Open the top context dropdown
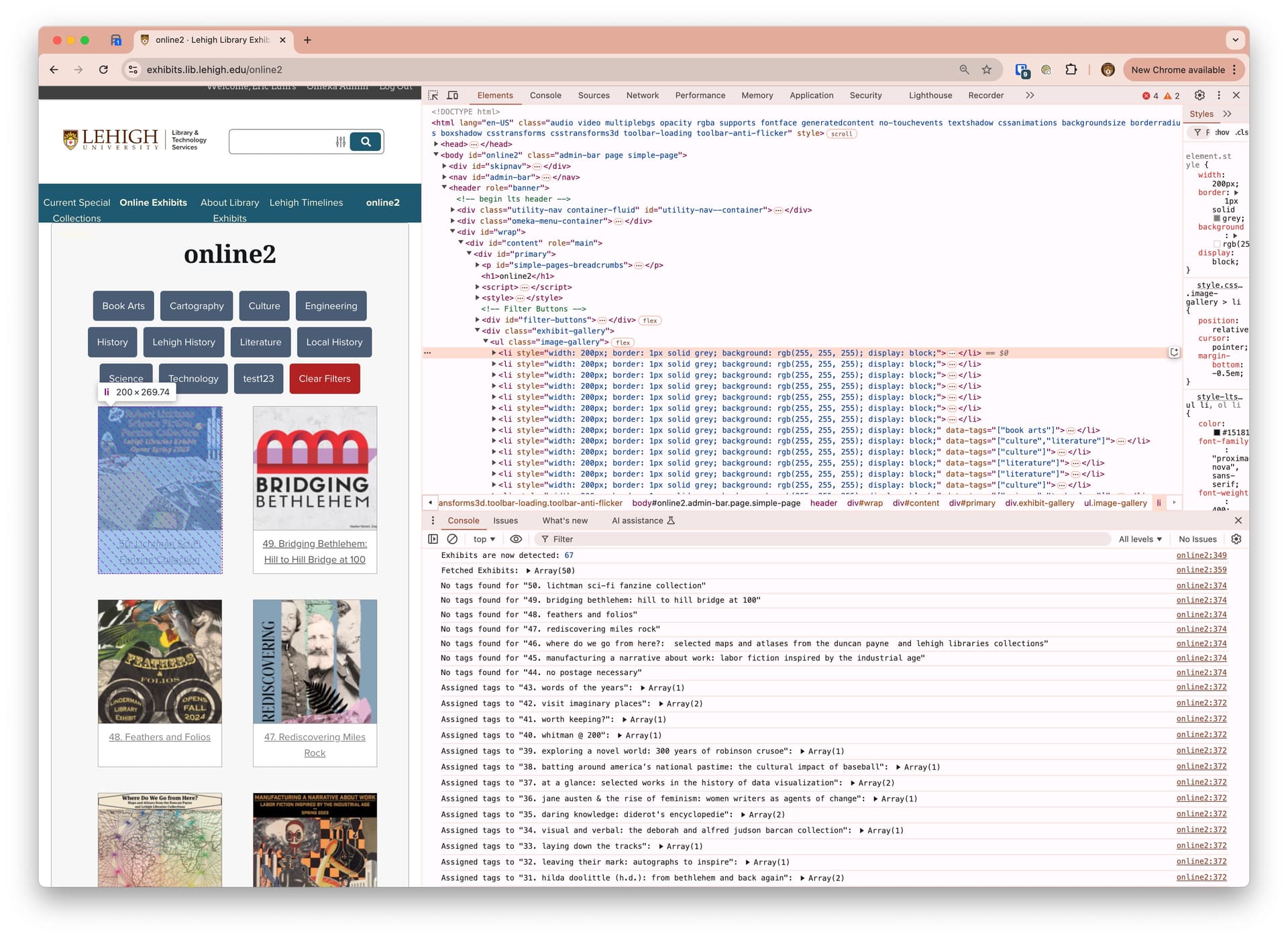 pyautogui.click(x=484, y=539)
